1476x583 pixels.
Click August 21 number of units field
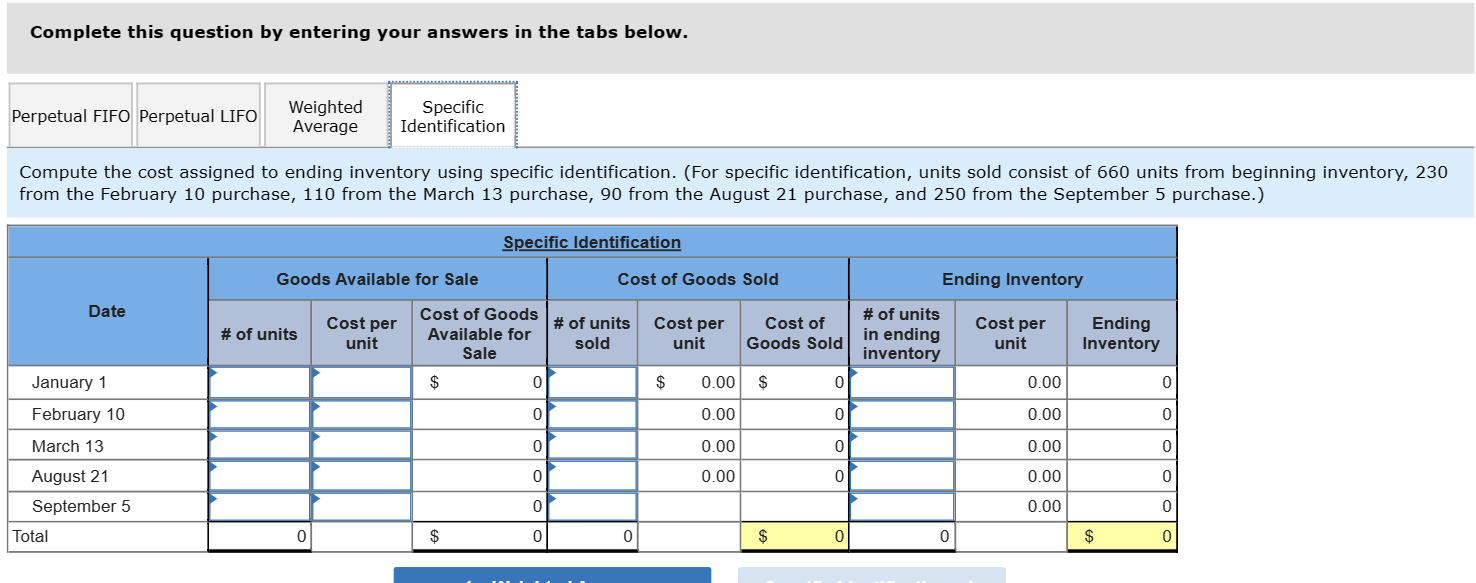(259, 476)
